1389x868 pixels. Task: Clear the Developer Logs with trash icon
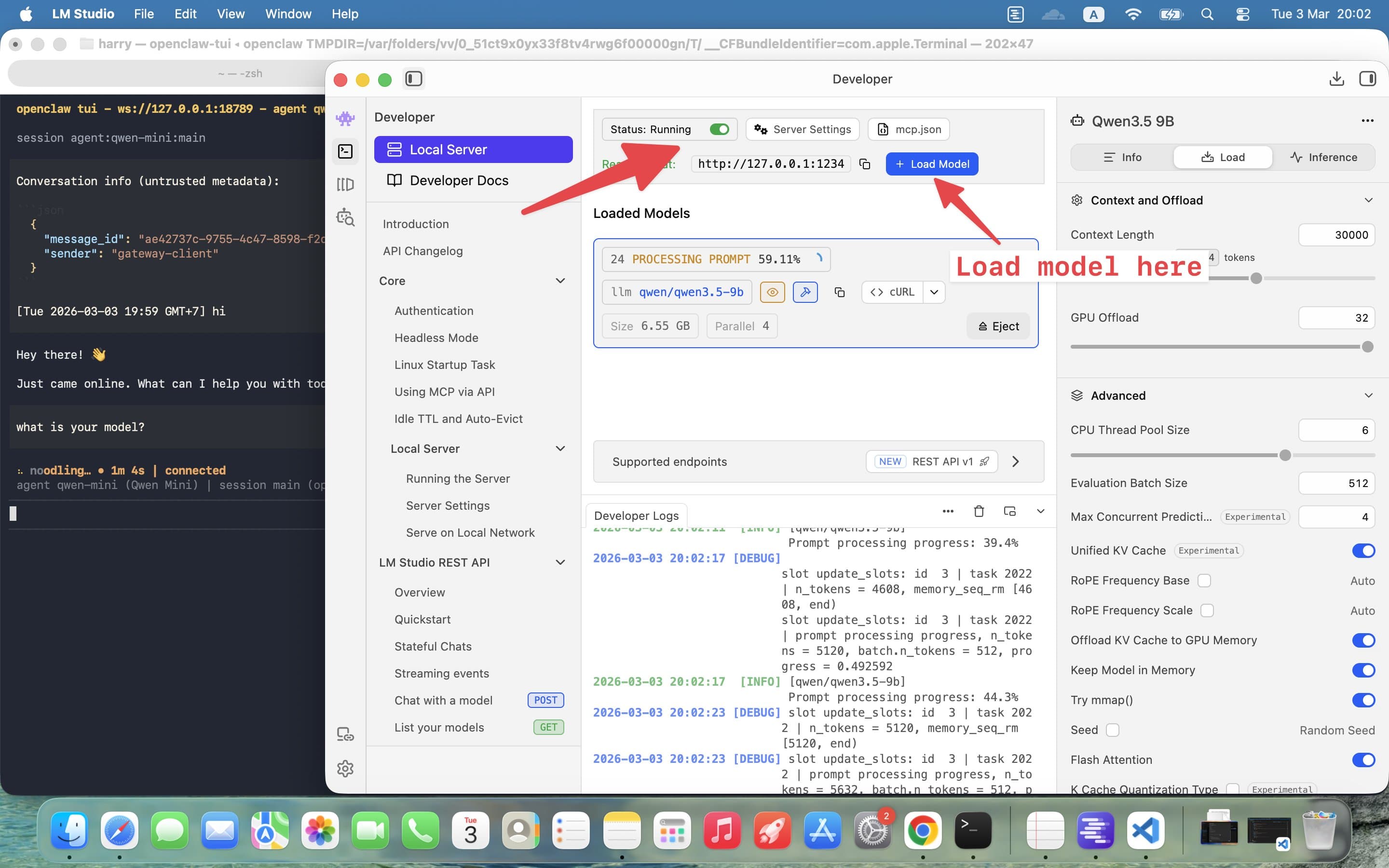[x=979, y=511]
